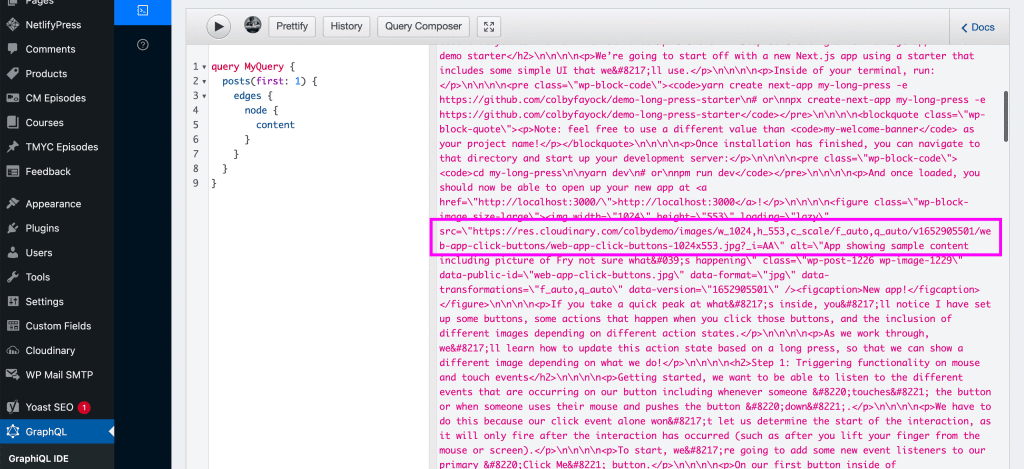This screenshot has height=469, width=1024.
Task: Click the Yoast SEO logo icon
Action: pos(12,407)
